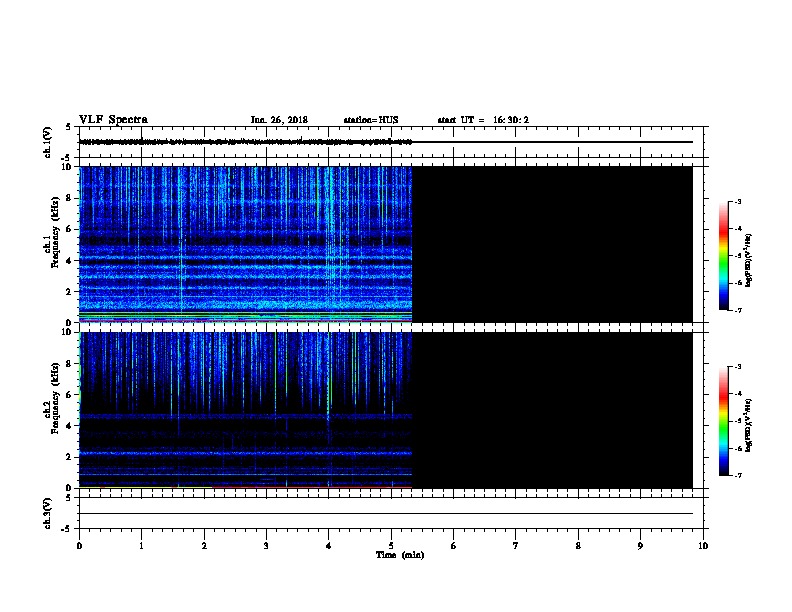Click the ch.1 spectrogram color scale bar
The height and width of the screenshot is (612, 792).
pos(724,256)
